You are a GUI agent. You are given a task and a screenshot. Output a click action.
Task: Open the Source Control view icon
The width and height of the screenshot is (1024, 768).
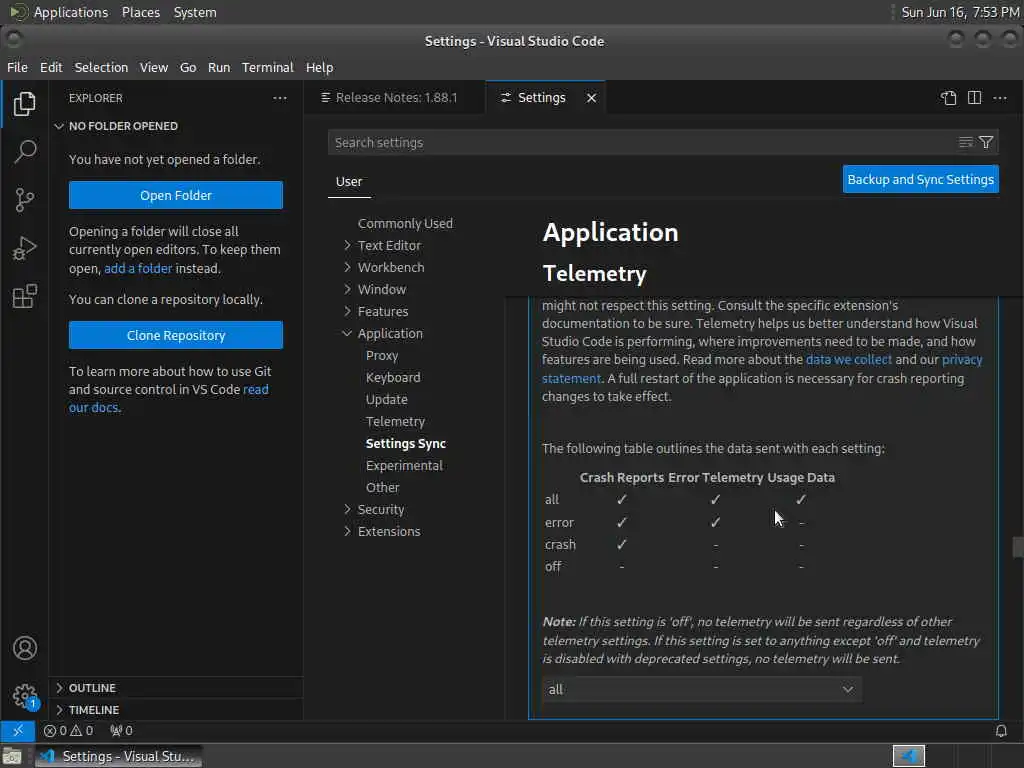[24, 200]
